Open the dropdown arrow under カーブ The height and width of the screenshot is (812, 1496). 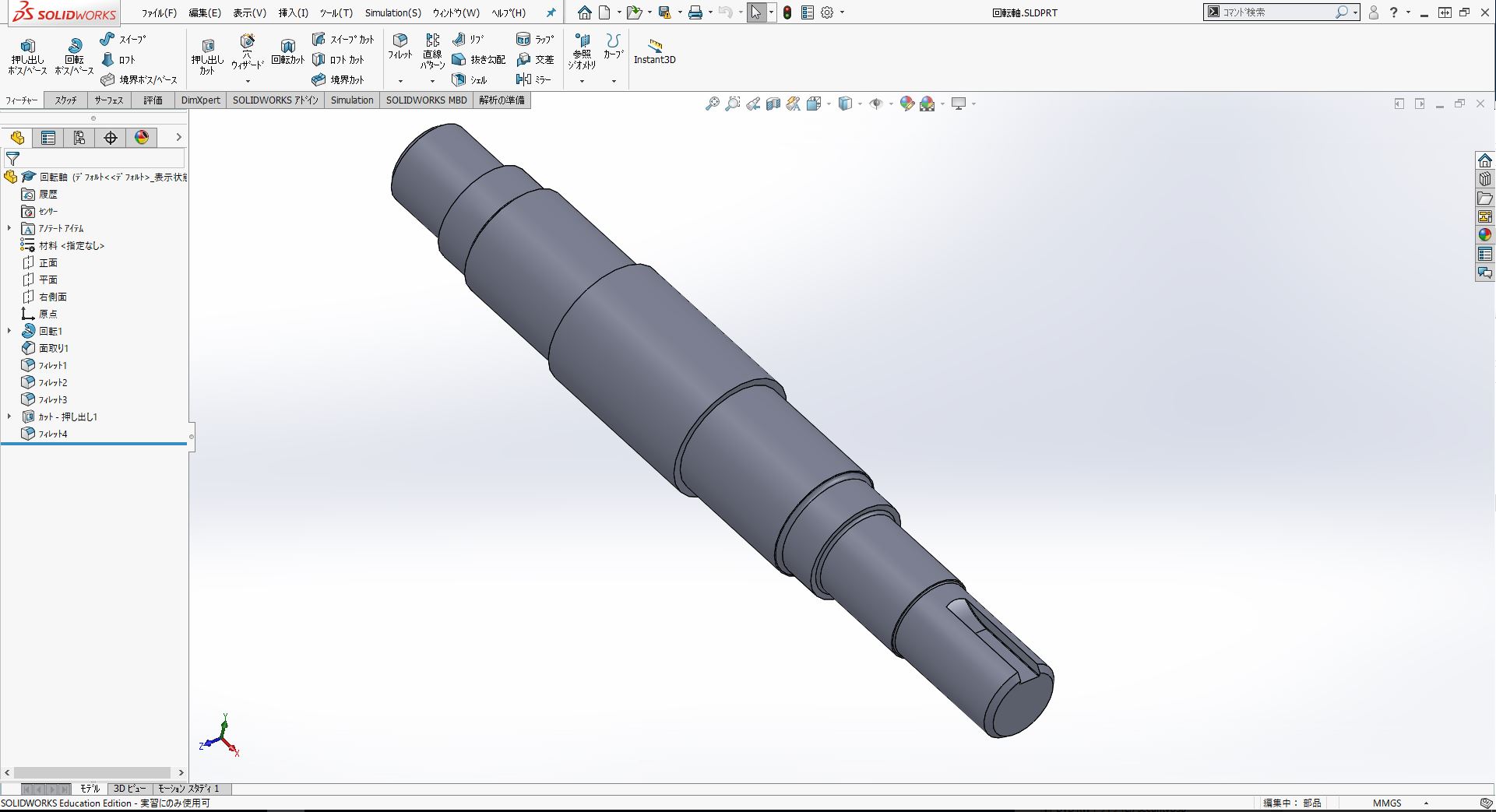point(614,81)
